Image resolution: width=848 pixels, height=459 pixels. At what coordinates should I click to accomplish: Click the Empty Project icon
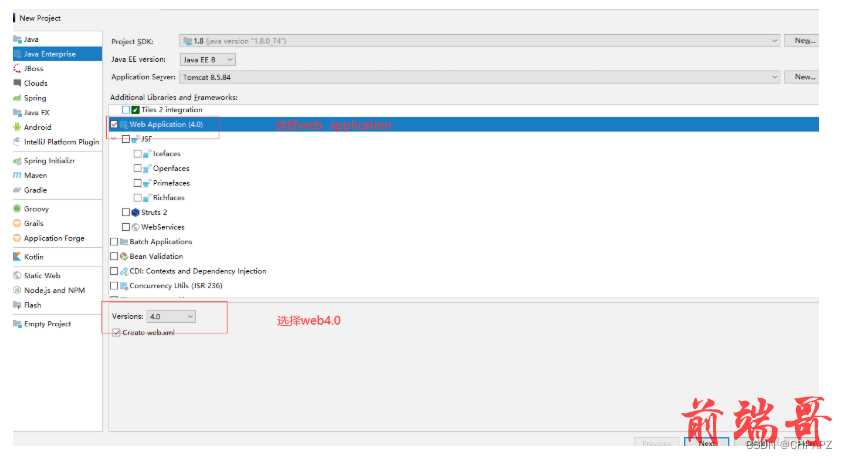17,324
